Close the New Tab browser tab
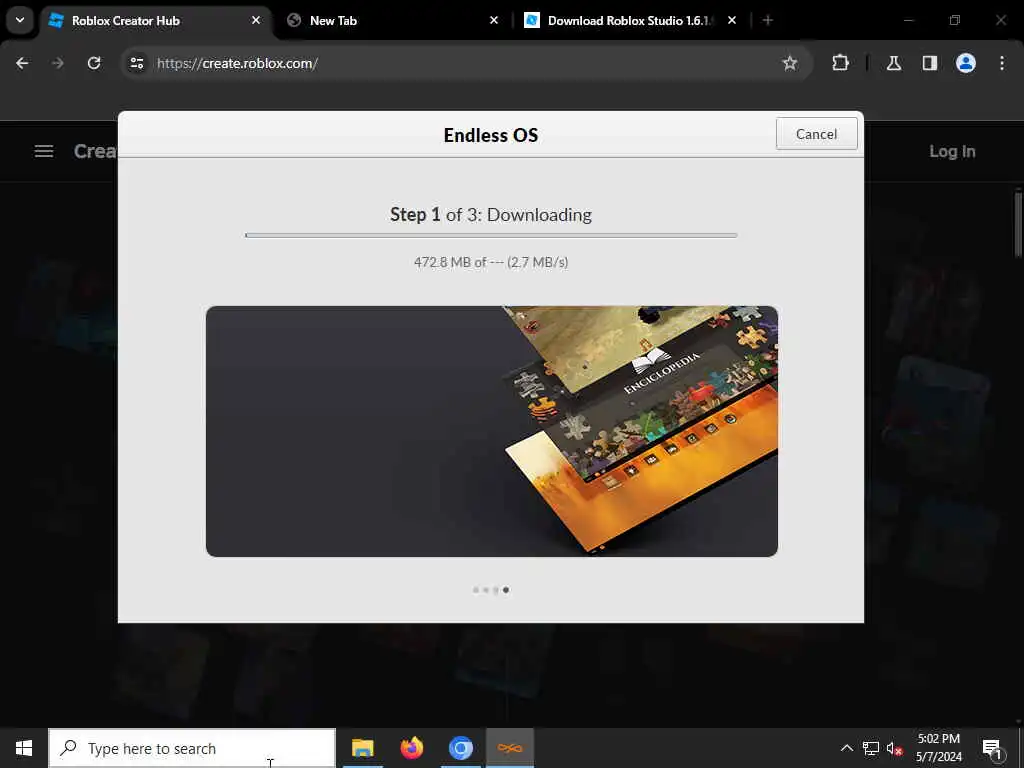The width and height of the screenshot is (1024, 768). point(494,20)
